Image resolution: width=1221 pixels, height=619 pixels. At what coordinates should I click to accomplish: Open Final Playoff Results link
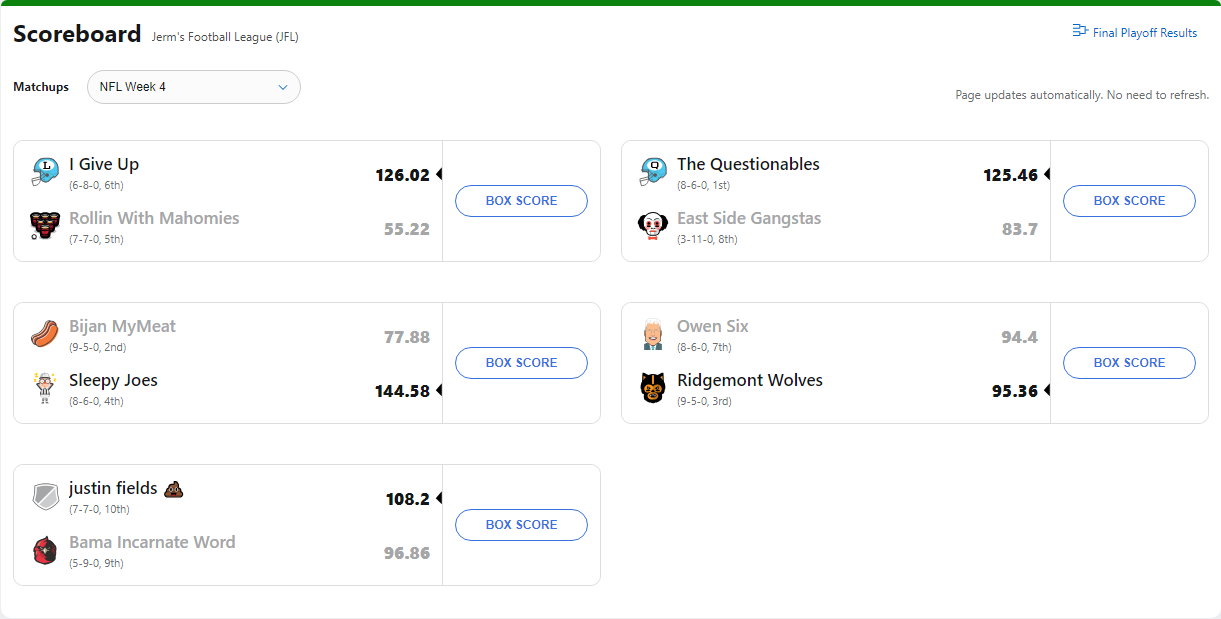[1135, 33]
